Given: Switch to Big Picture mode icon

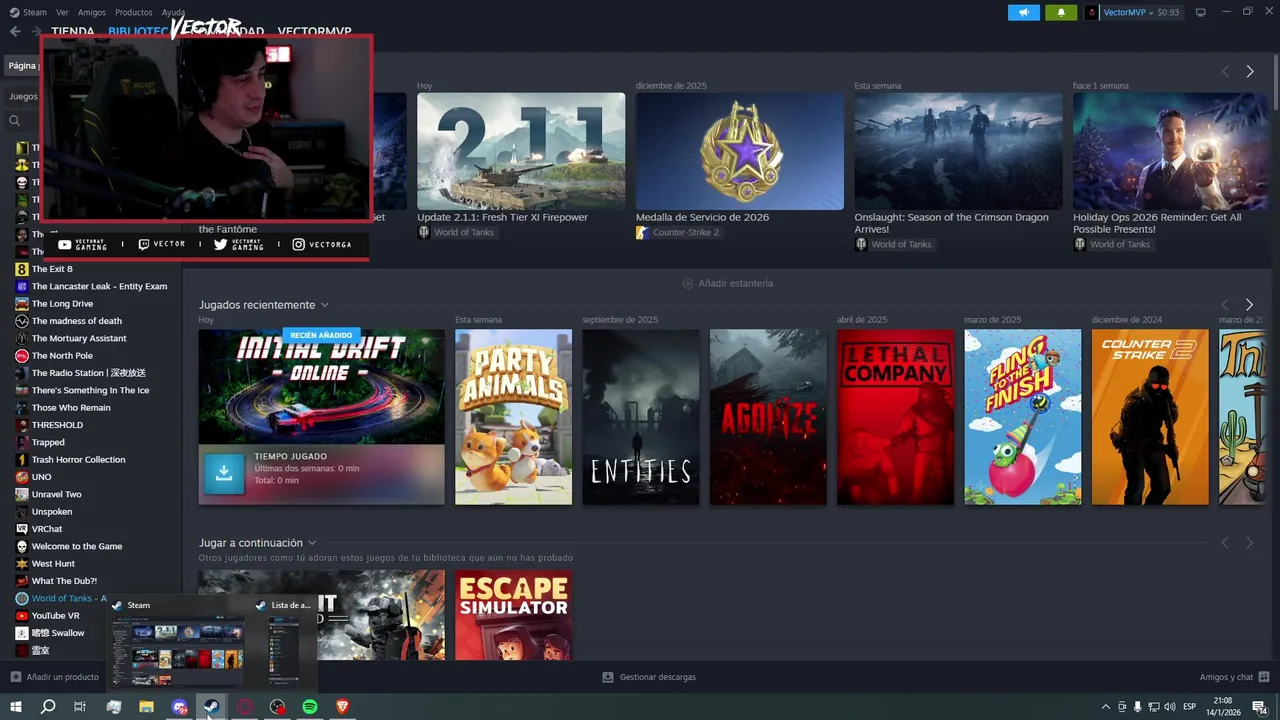Looking at the screenshot, I should 1201,12.
